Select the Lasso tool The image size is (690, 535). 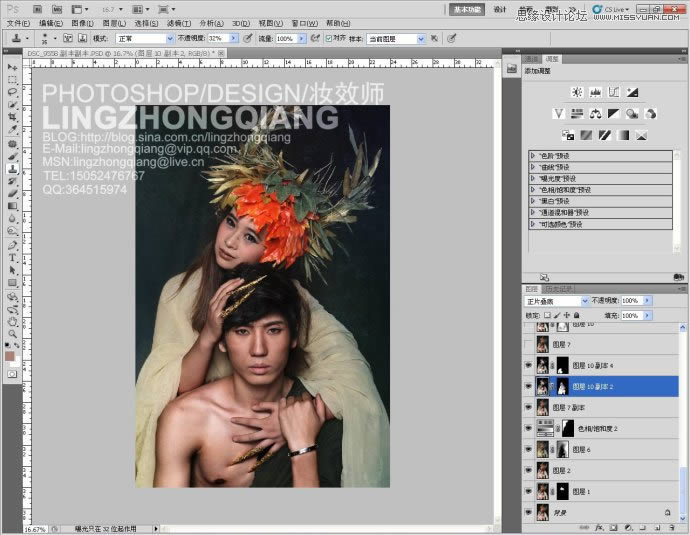[x=12, y=92]
